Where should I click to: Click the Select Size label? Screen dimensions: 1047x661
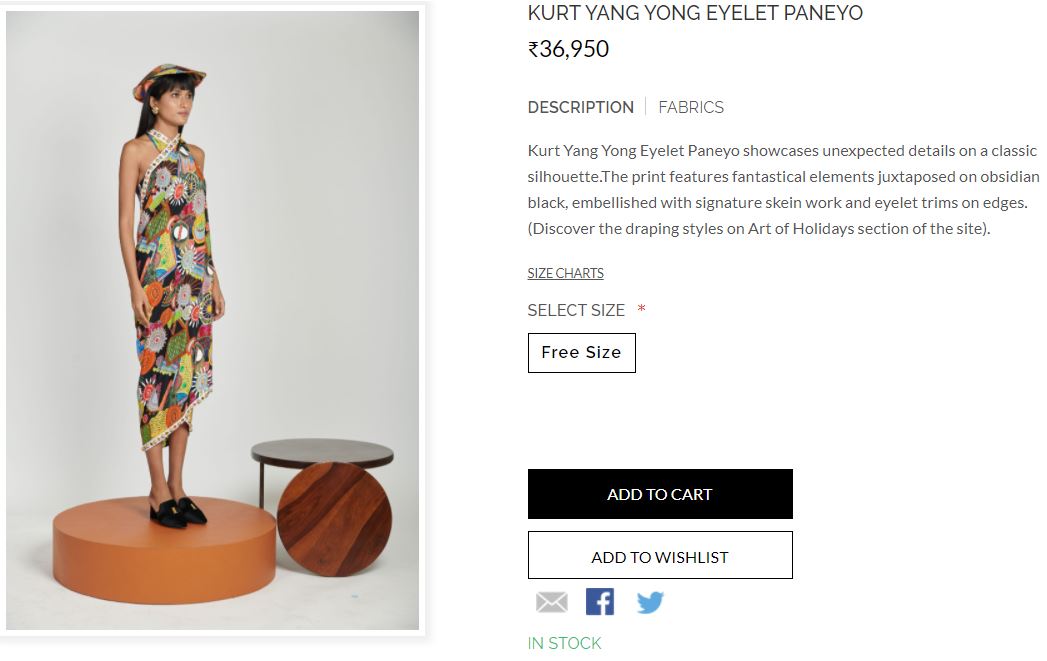click(x=576, y=310)
